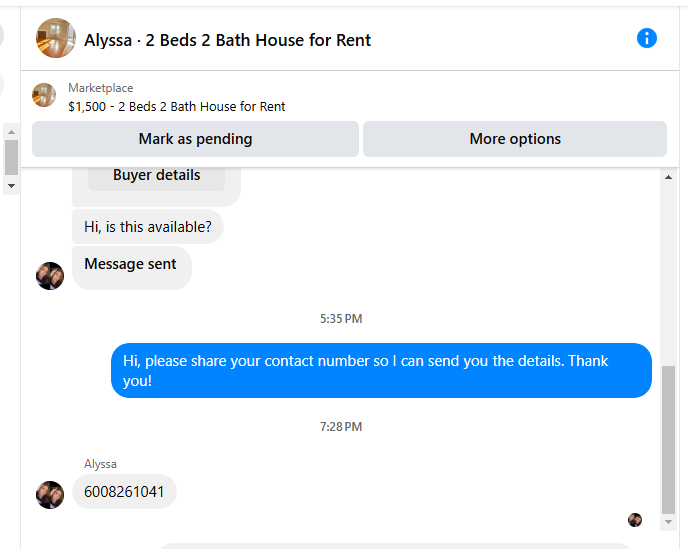Click the header title 'Alyssa · 2 Beds 2 Bath House for Rent'
Image resolution: width=688 pixels, height=549 pixels.
click(227, 40)
